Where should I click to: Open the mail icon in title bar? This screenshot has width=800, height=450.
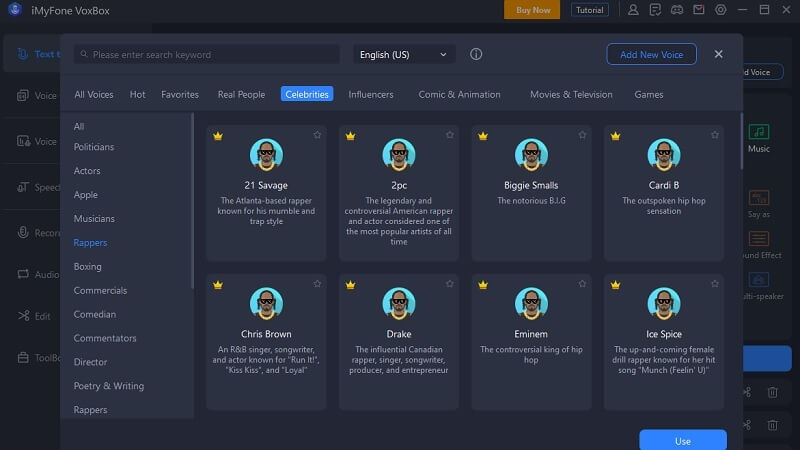[x=698, y=10]
